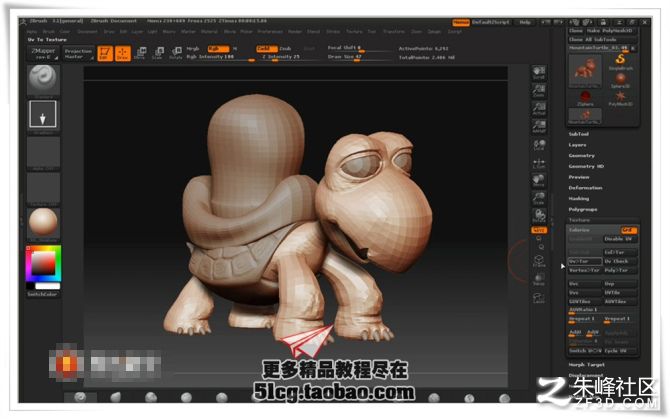Adjust the Draw Size slider
The width and height of the screenshot is (670, 419).
[x=358, y=57]
